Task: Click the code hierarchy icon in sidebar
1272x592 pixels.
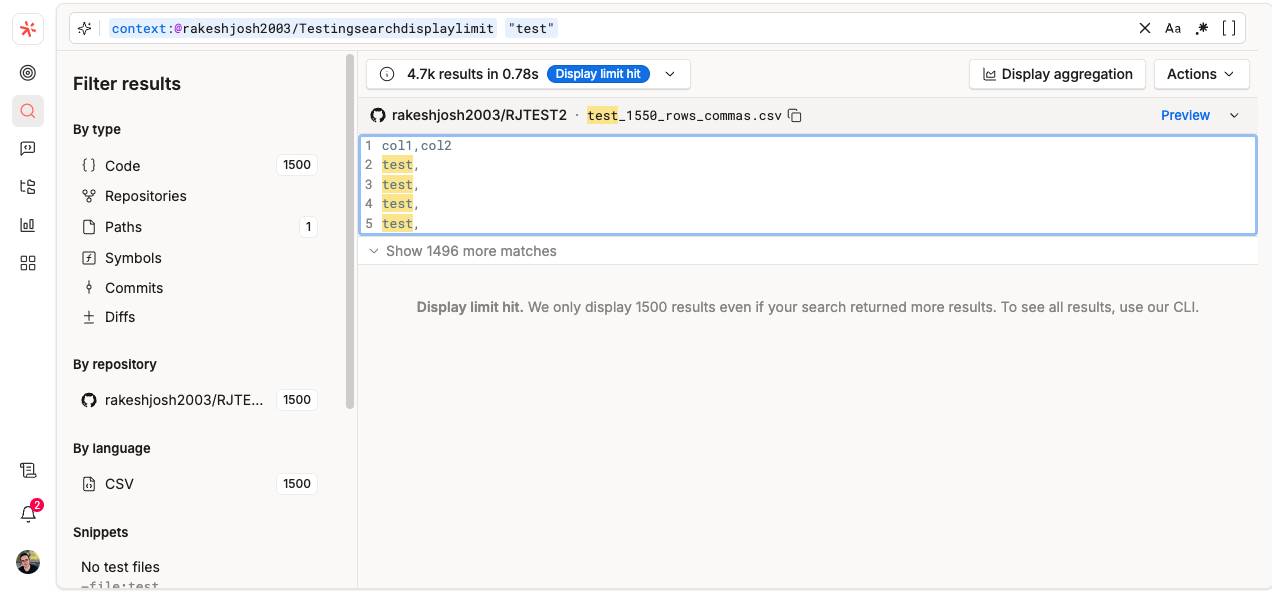Action: tap(27, 186)
